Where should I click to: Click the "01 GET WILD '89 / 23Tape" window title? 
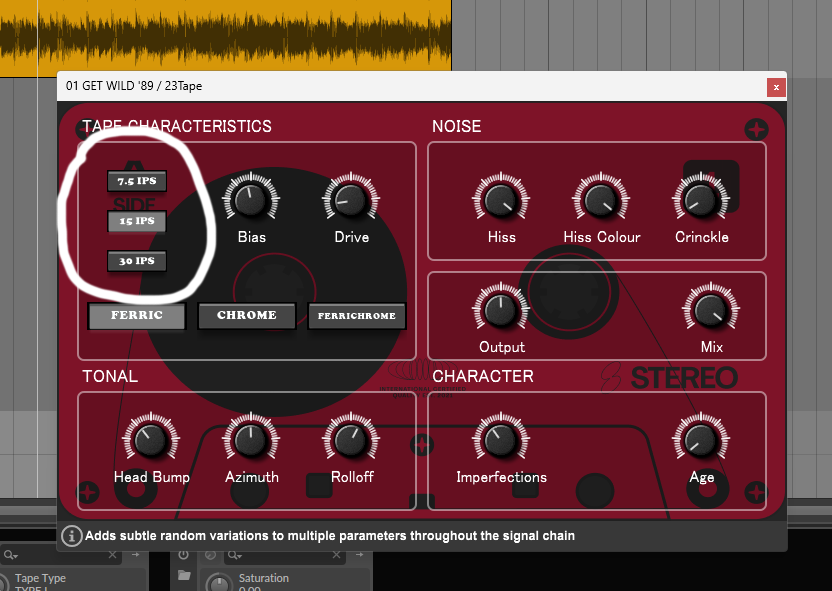pos(134,86)
